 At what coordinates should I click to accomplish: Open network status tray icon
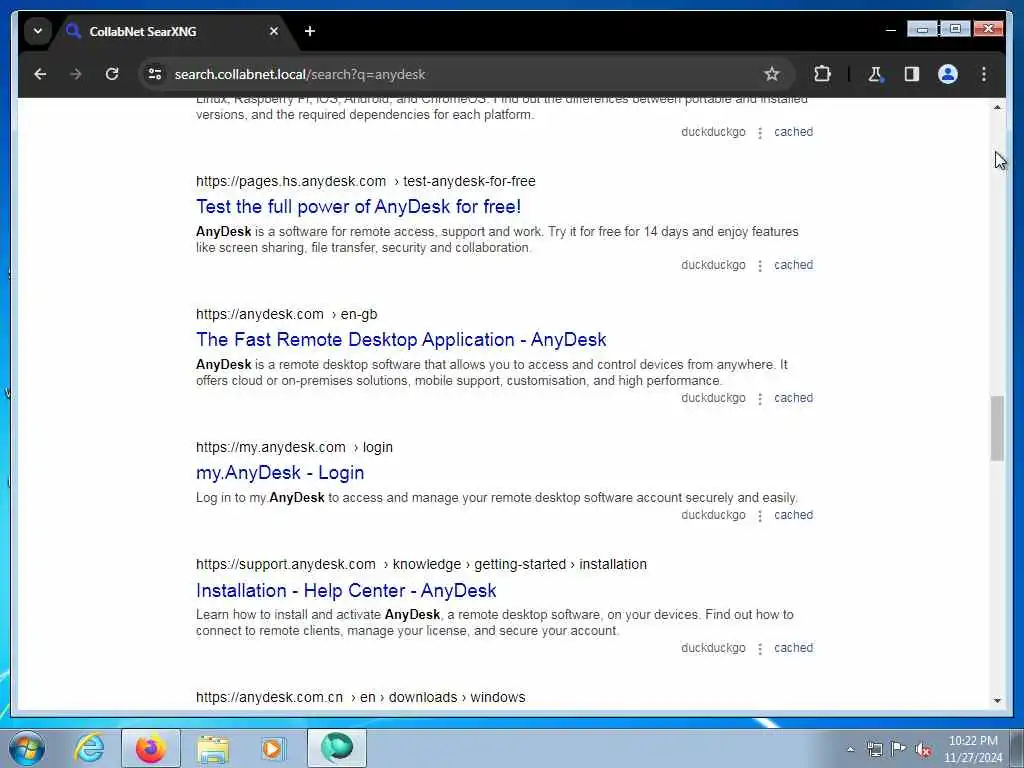point(874,749)
